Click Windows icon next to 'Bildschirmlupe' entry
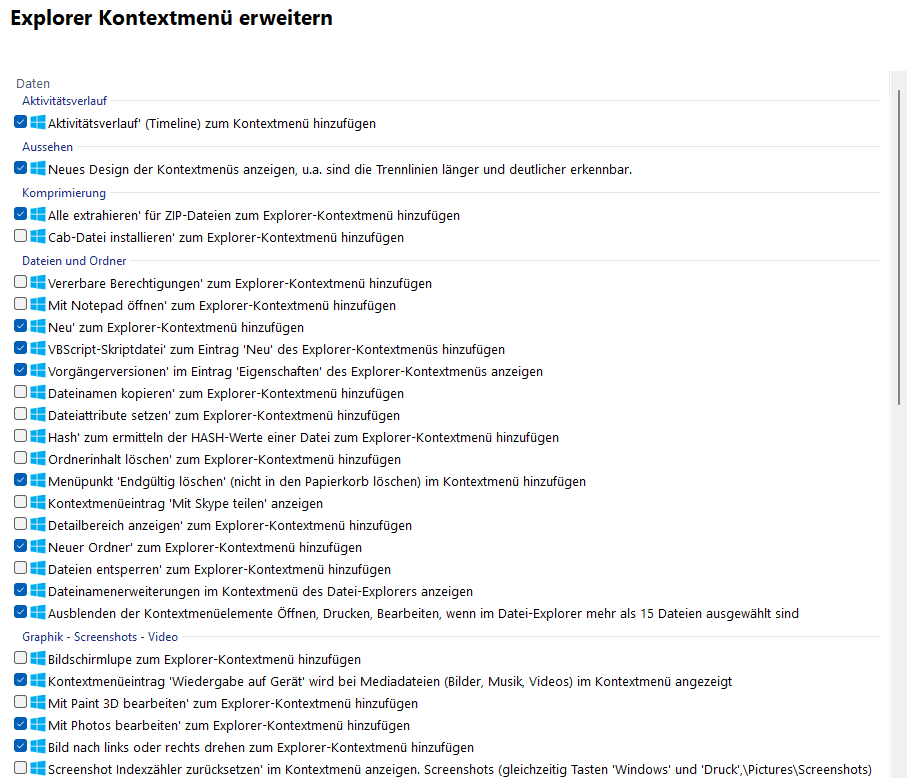The height and width of the screenshot is (778, 915). coord(38,659)
